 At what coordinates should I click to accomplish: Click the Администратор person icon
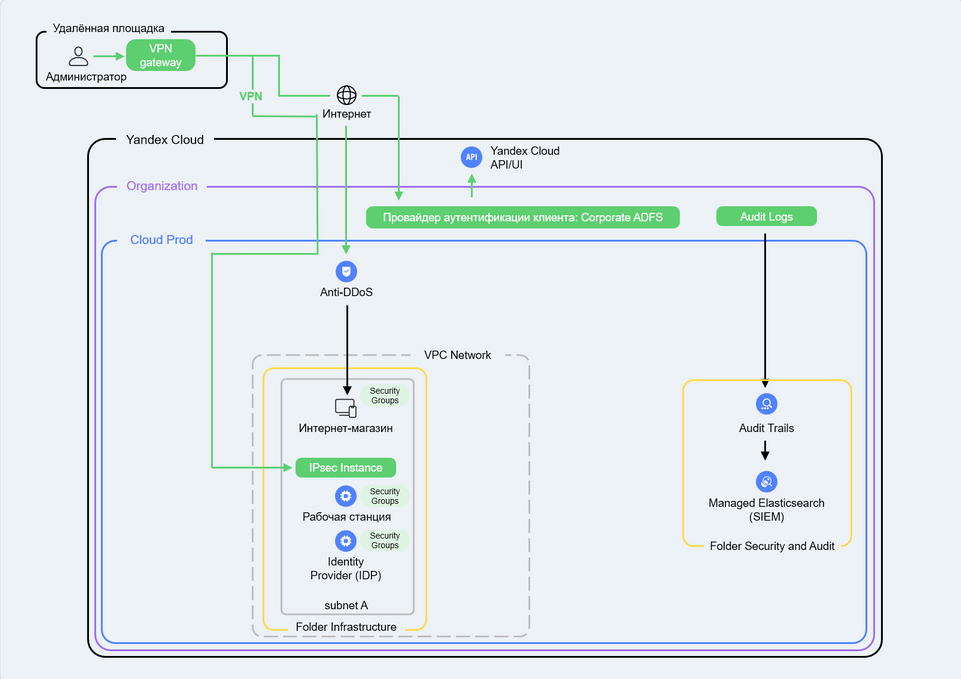78,56
